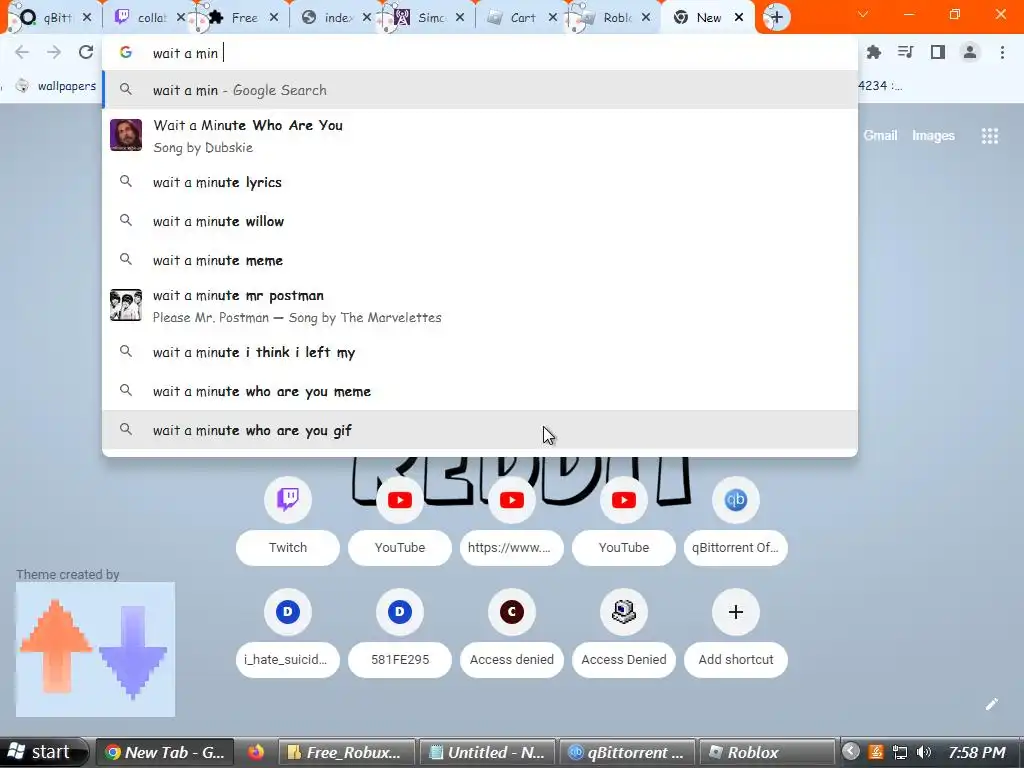Open the Twitch shortcut icon
This screenshot has width=1024, height=768.
point(287,500)
